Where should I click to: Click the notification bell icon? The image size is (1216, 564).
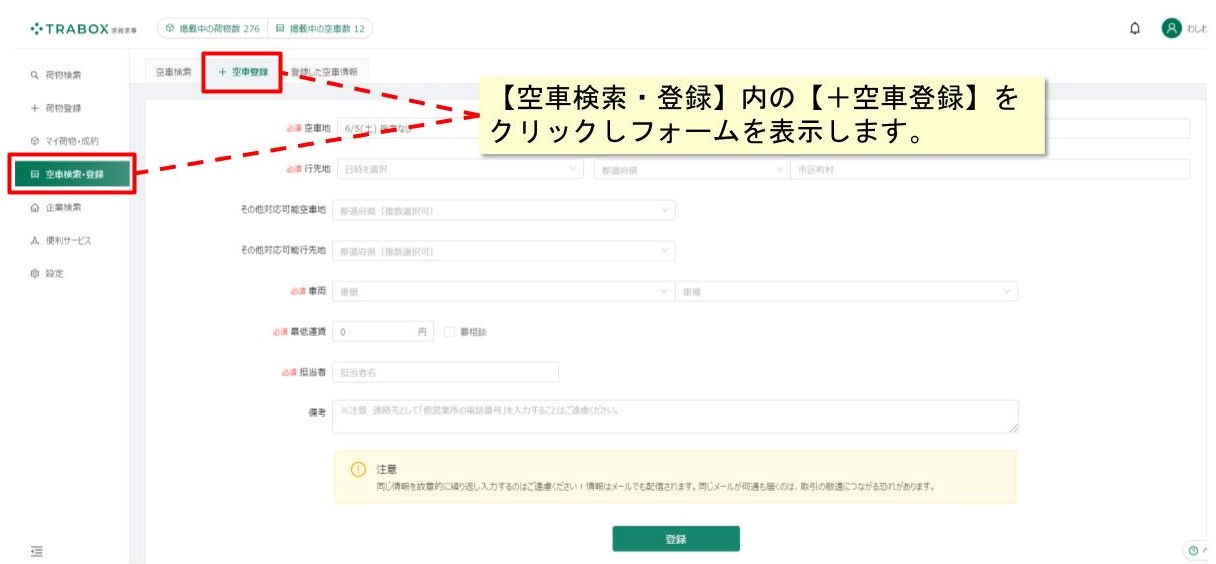coord(1134,29)
